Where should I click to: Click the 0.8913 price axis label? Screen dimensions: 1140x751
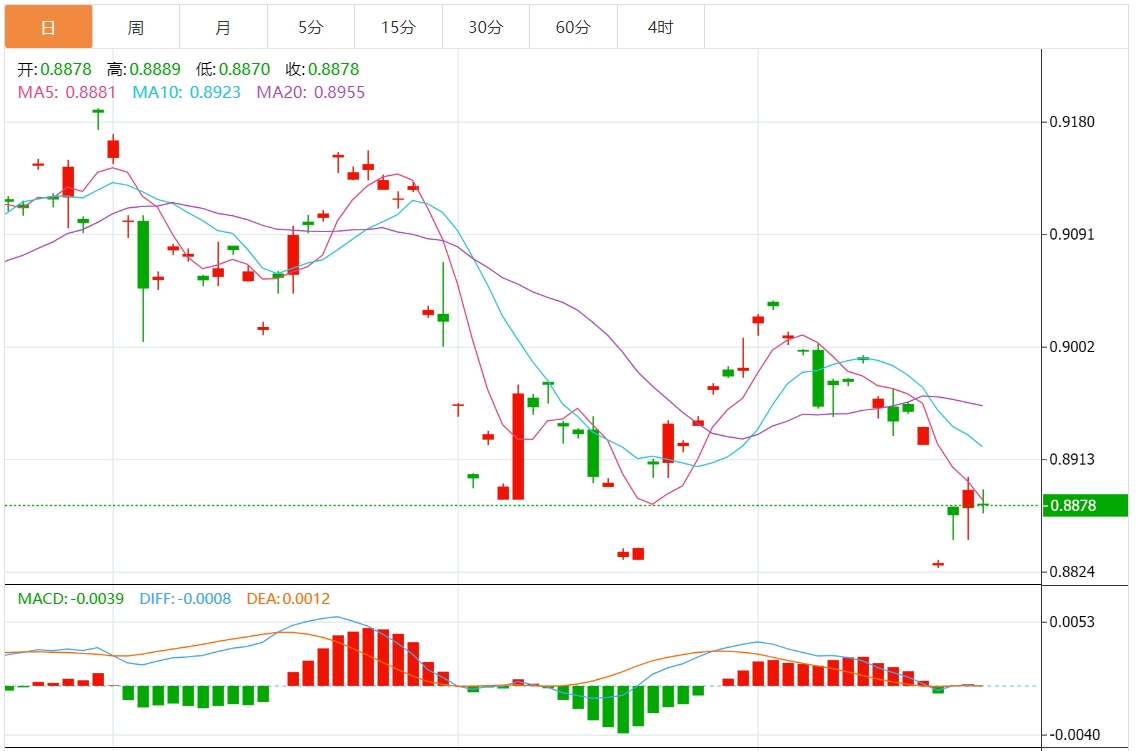1072,459
